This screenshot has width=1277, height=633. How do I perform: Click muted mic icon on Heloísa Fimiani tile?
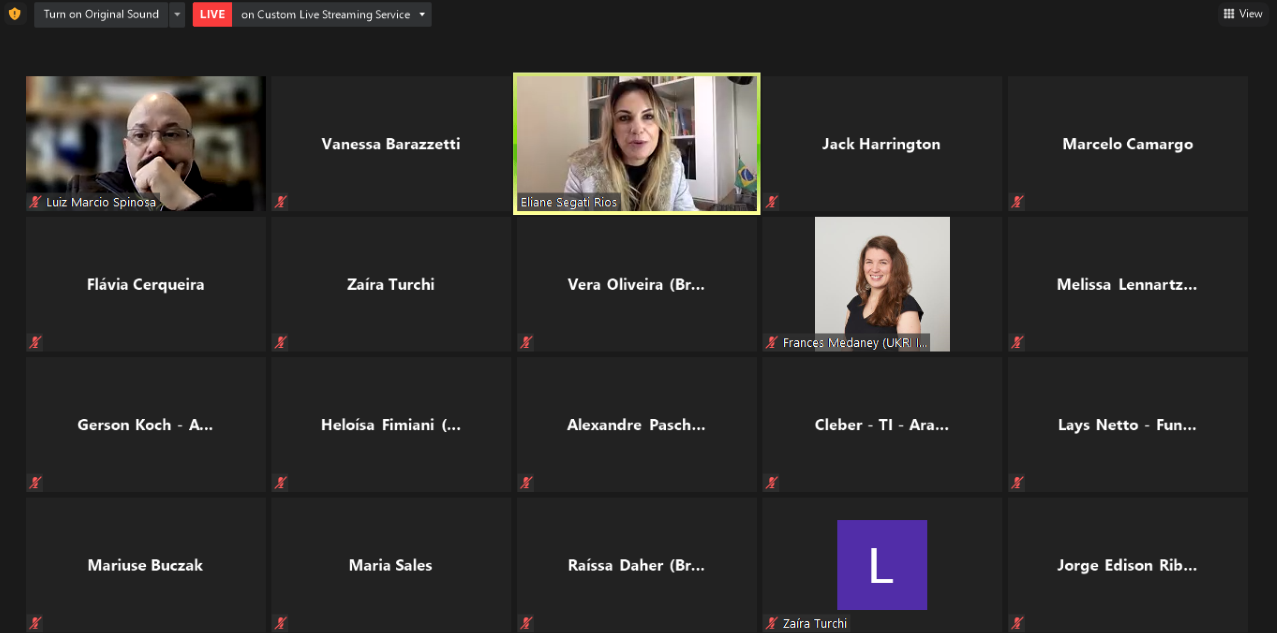pyautogui.click(x=281, y=483)
